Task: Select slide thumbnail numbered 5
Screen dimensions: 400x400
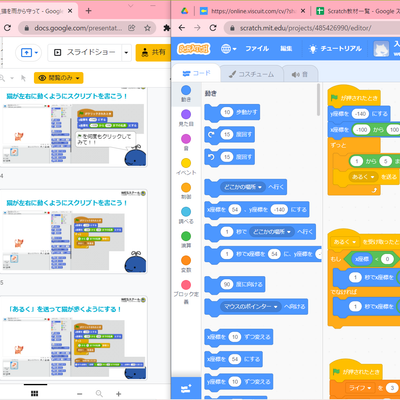Action: click(74, 231)
